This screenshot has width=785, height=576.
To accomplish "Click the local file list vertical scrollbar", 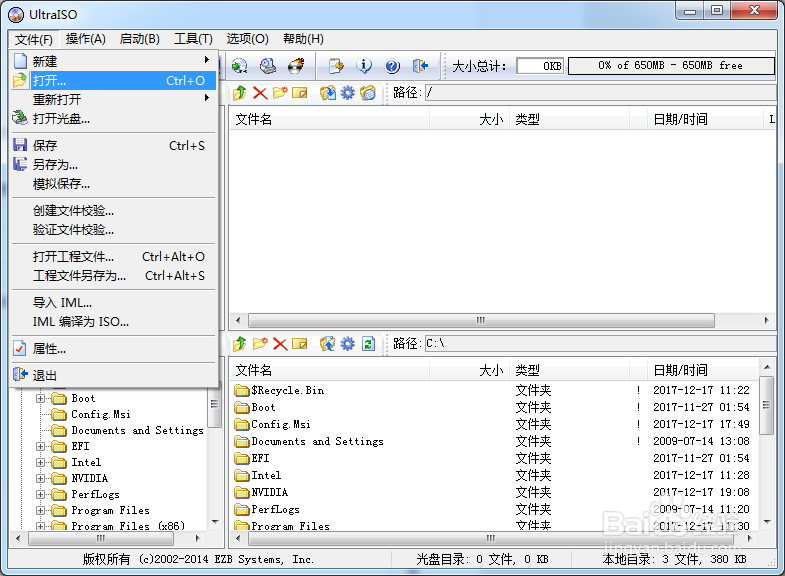I will pyautogui.click(x=766, y=444).
